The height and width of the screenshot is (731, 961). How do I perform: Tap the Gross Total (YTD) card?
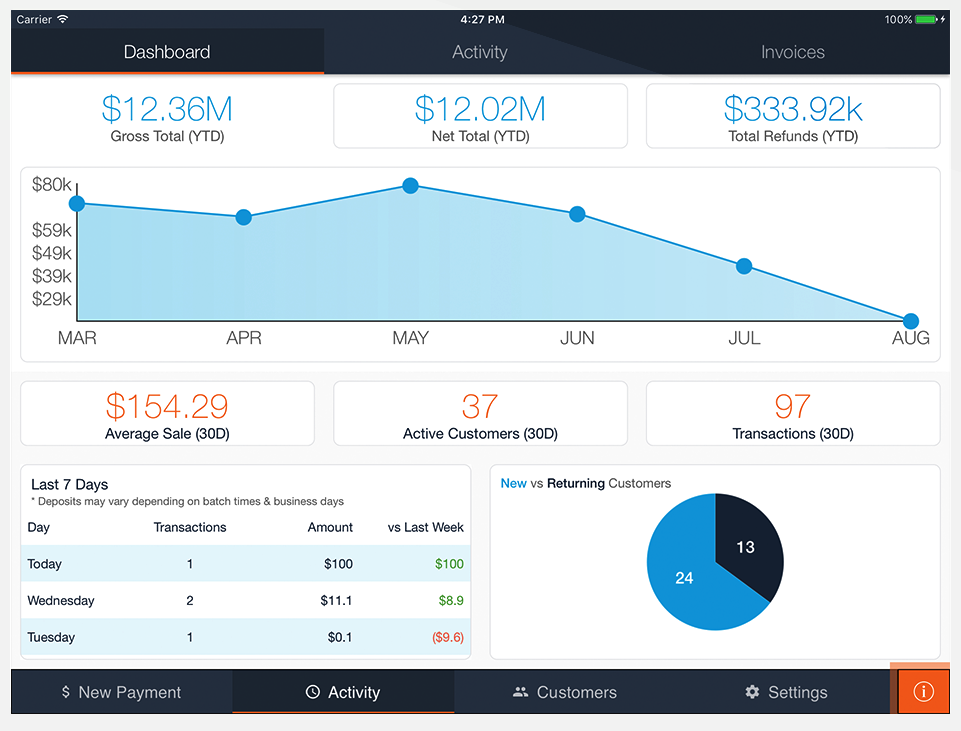click(x=167, y=117)
